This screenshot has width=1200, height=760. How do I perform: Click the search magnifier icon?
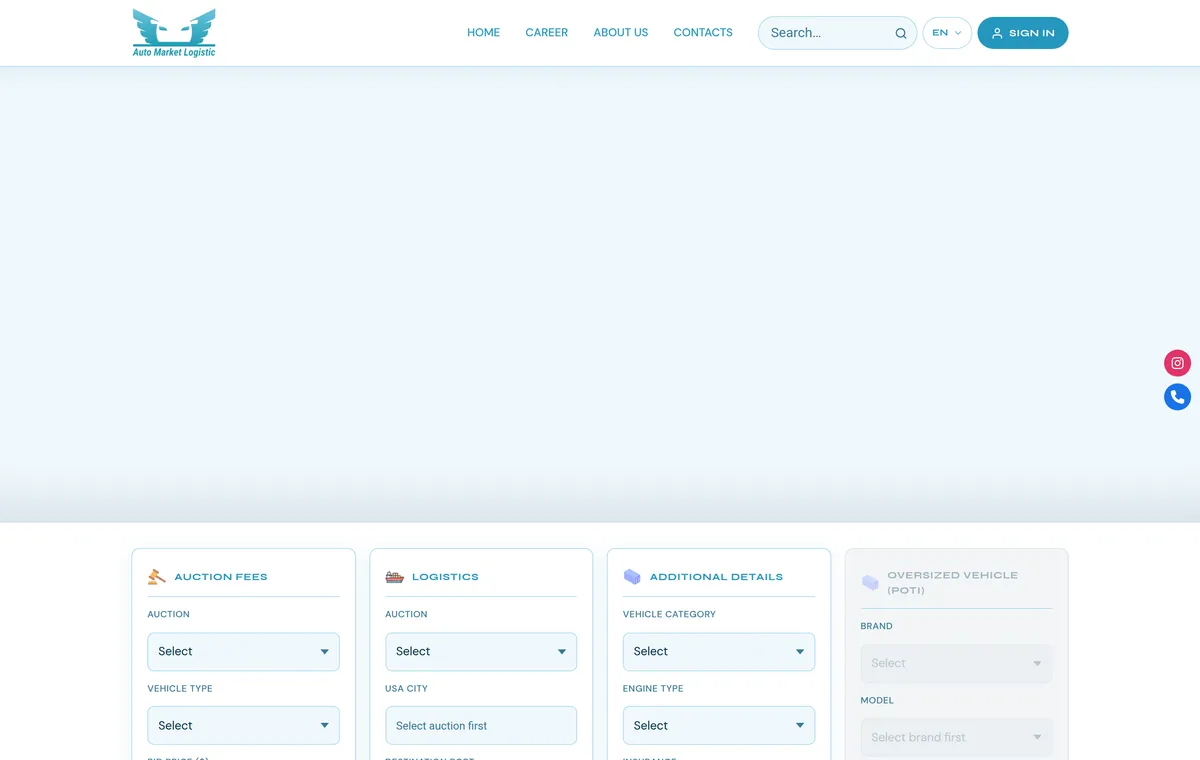901,33
